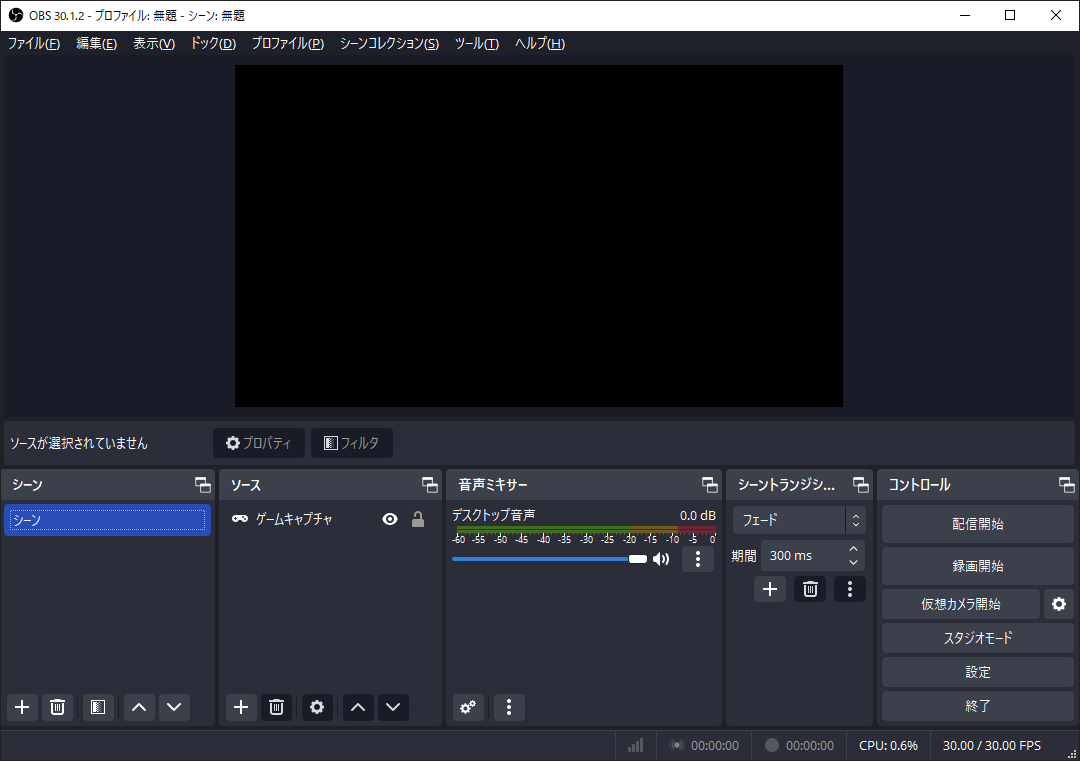
Task: Add a new source with the plus icon
Action: (241, 707)
